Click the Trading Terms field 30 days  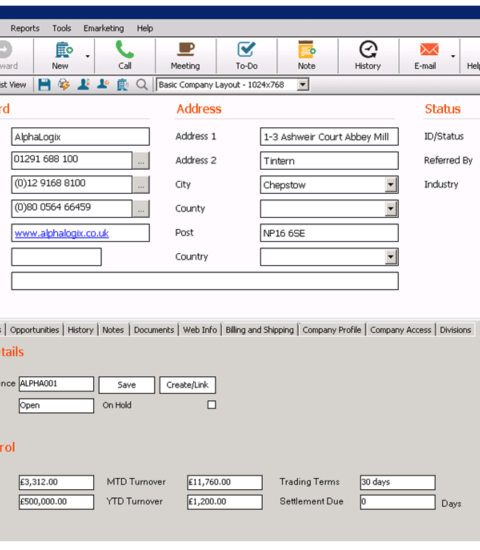398,482
